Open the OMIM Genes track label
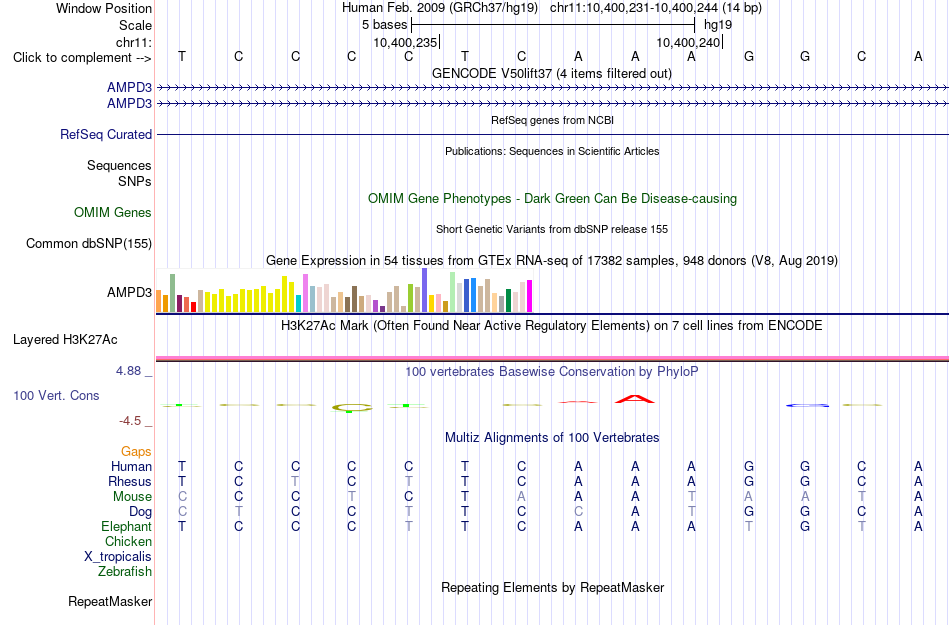Viewport: 950px width, 625px height. pos(112,213)
